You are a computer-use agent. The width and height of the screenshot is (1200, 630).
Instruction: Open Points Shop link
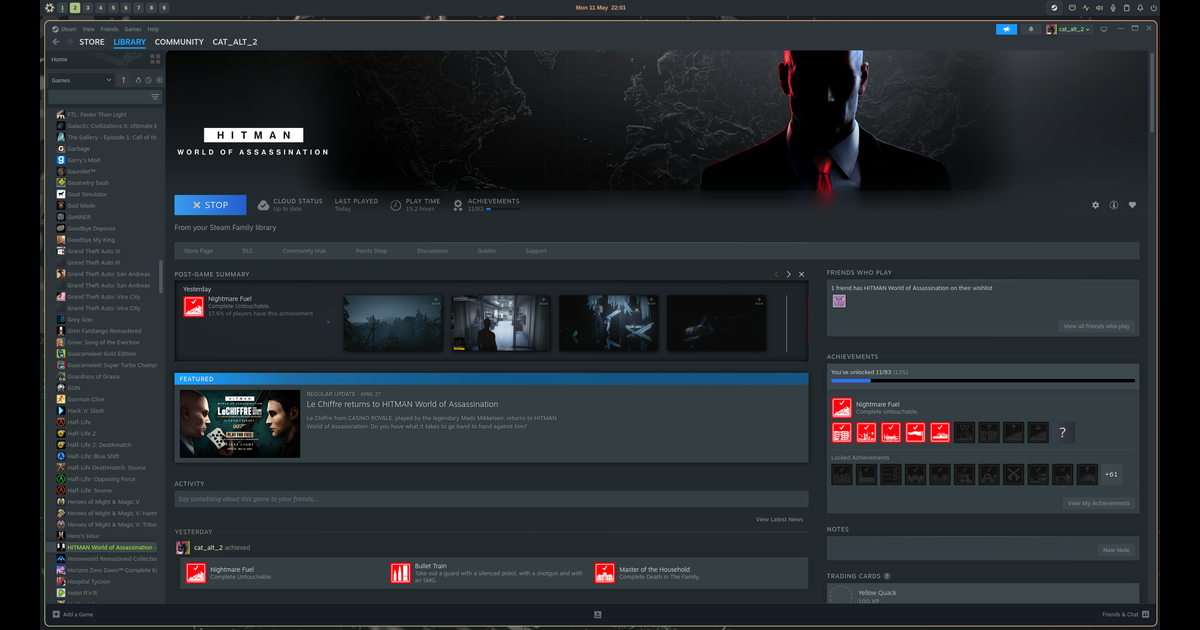click(371, 251)
